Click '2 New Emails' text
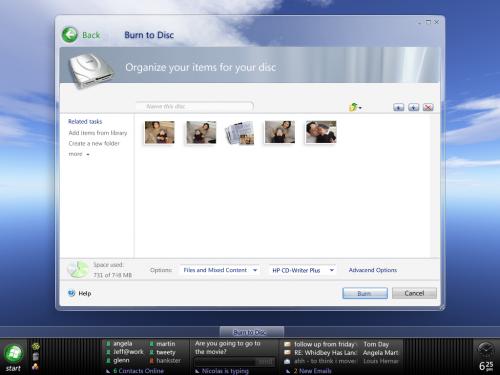The image size is (500, 375). (312, 371)
